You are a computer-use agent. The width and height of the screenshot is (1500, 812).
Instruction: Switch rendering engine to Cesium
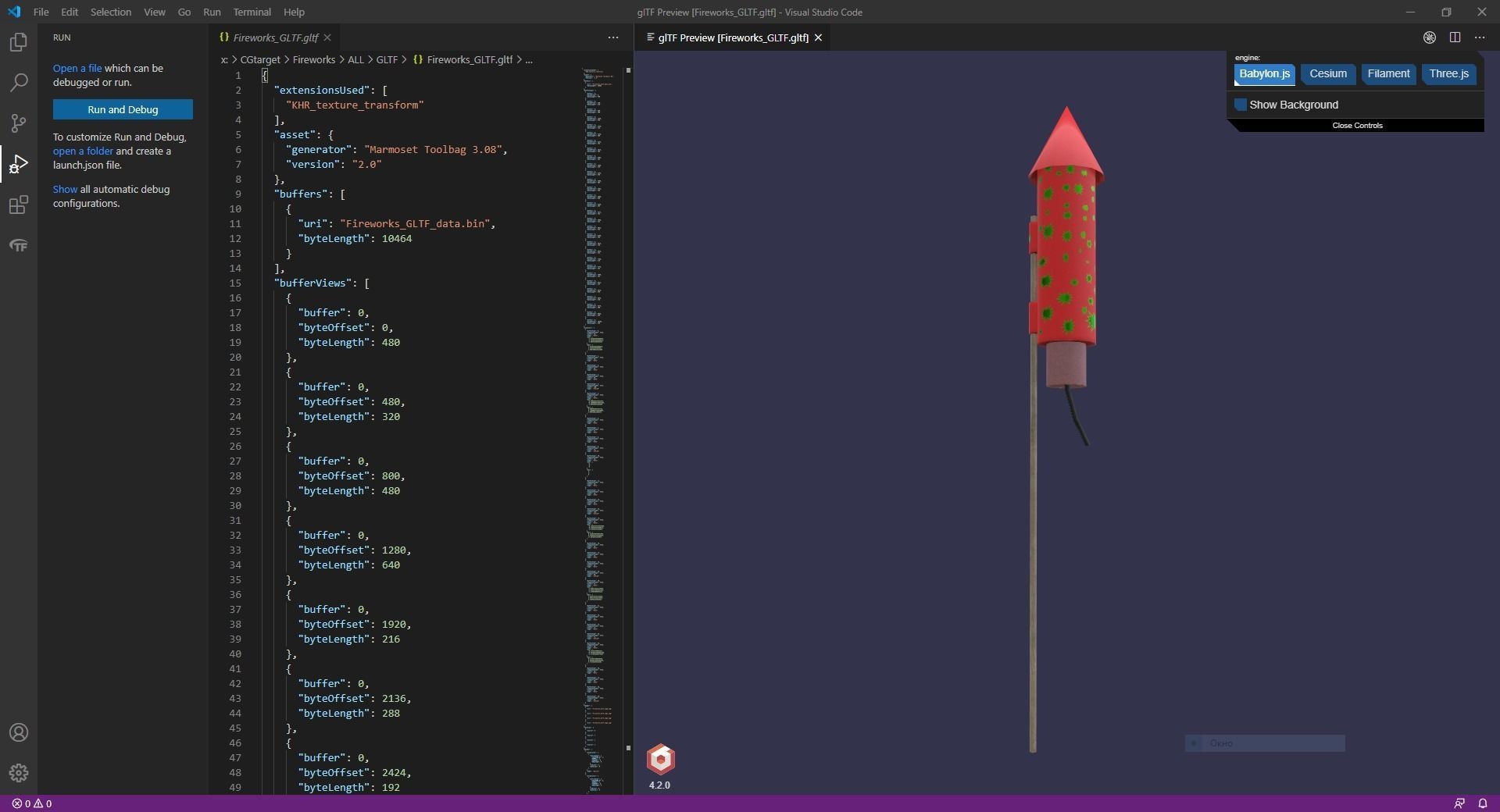click(1328, 74)
